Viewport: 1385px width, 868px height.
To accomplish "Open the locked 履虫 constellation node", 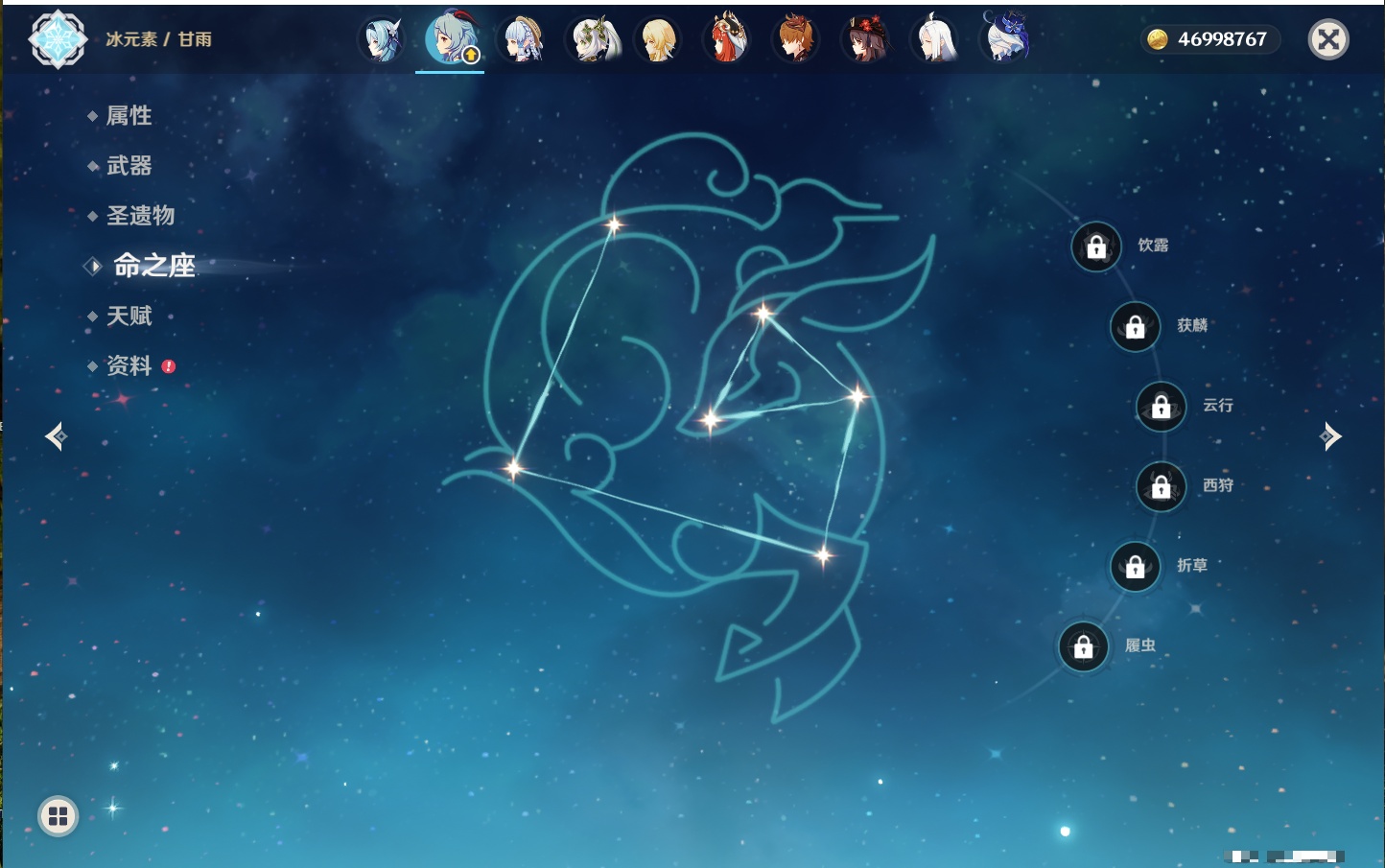I will 1084,646.
